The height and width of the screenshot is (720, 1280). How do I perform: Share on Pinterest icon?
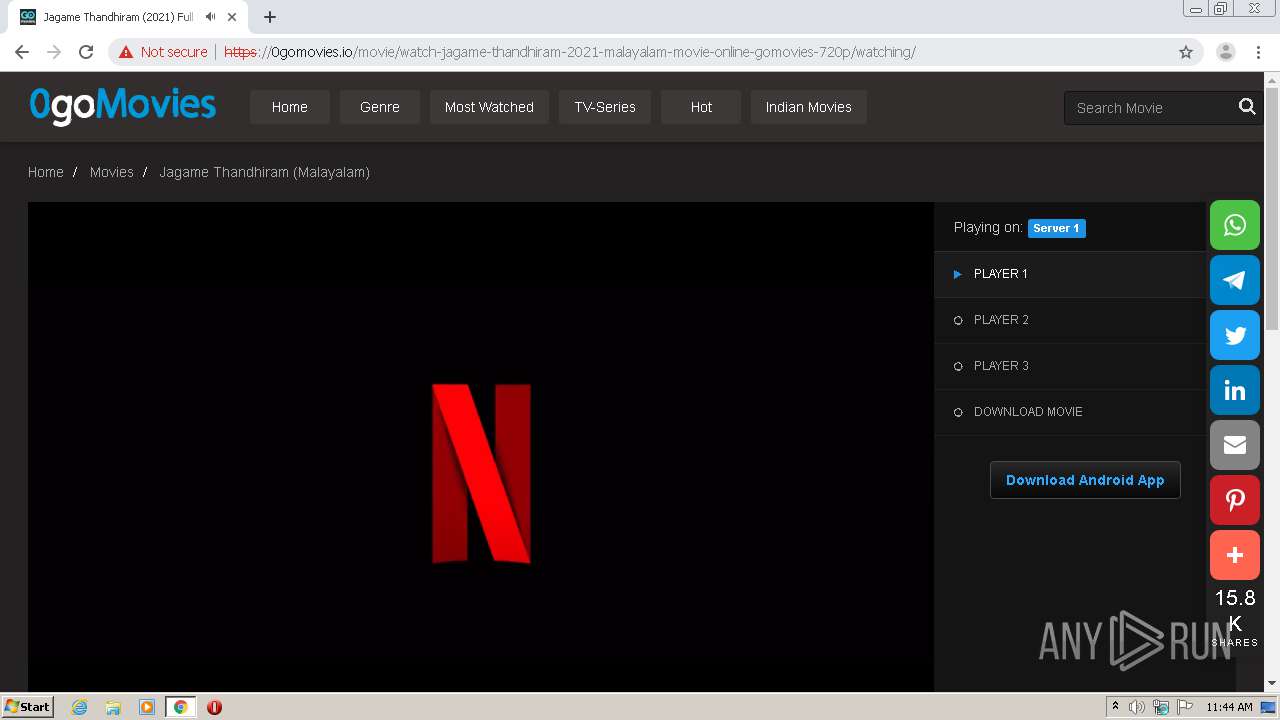tap(1235, 500)
